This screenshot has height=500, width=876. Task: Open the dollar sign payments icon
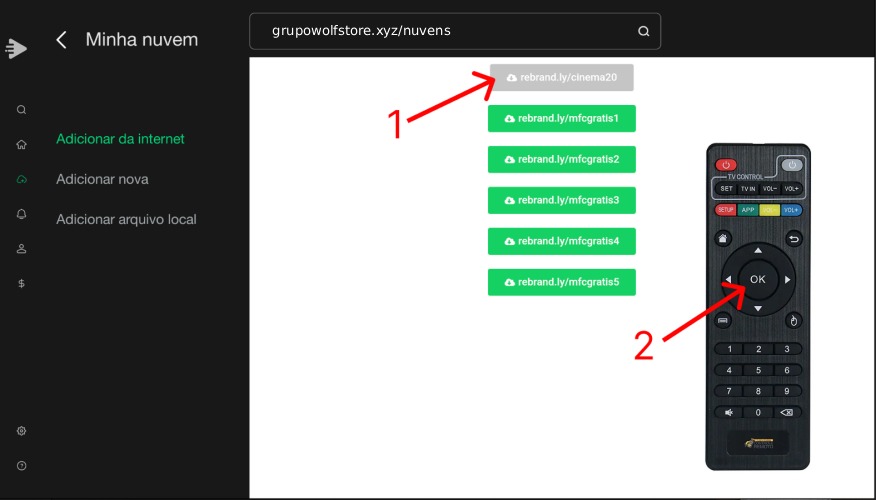[x=21, y=283]
